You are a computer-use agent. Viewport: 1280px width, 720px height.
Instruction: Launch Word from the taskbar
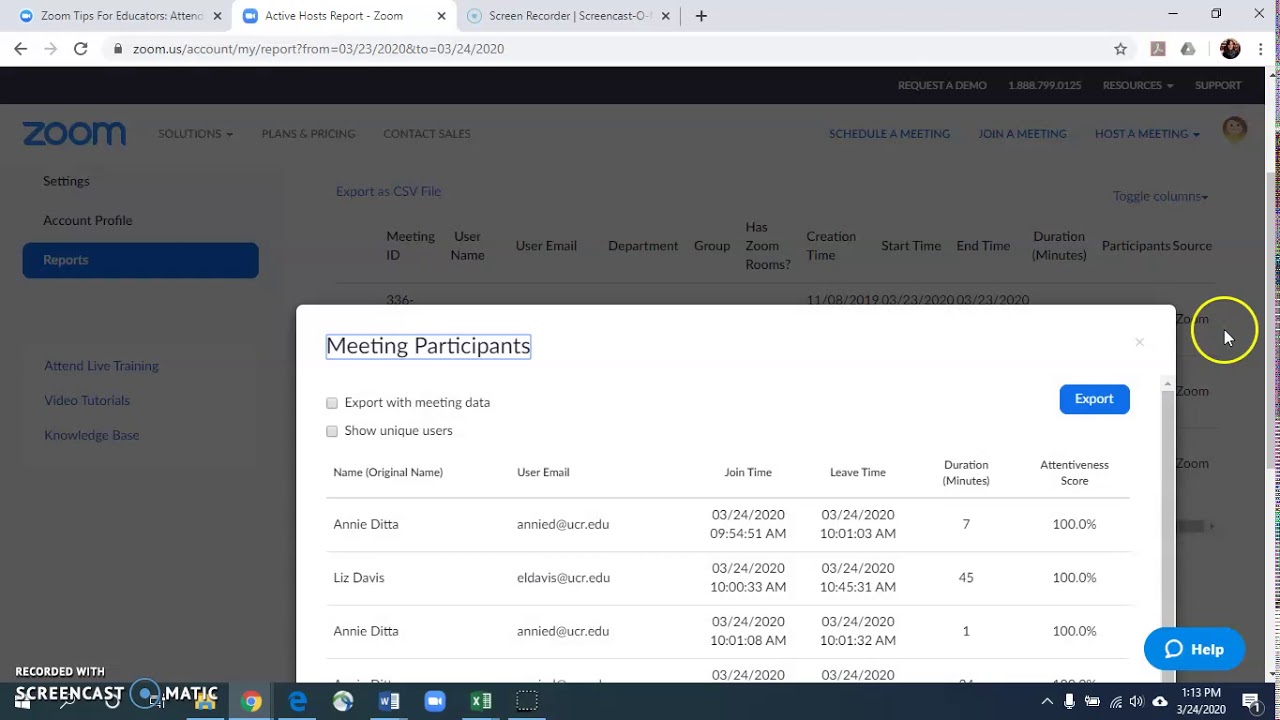(x=389, y=701)
